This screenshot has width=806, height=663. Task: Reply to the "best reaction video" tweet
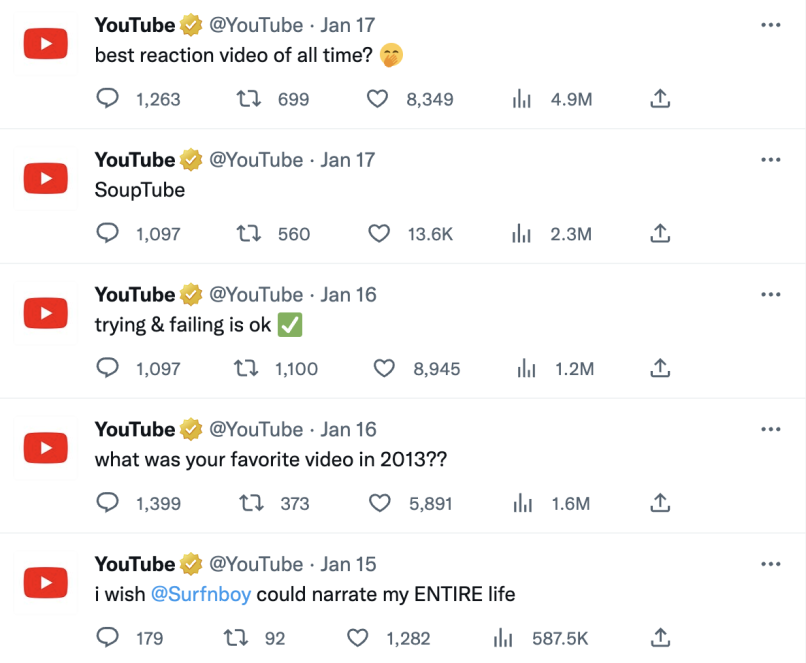(107, 99)
